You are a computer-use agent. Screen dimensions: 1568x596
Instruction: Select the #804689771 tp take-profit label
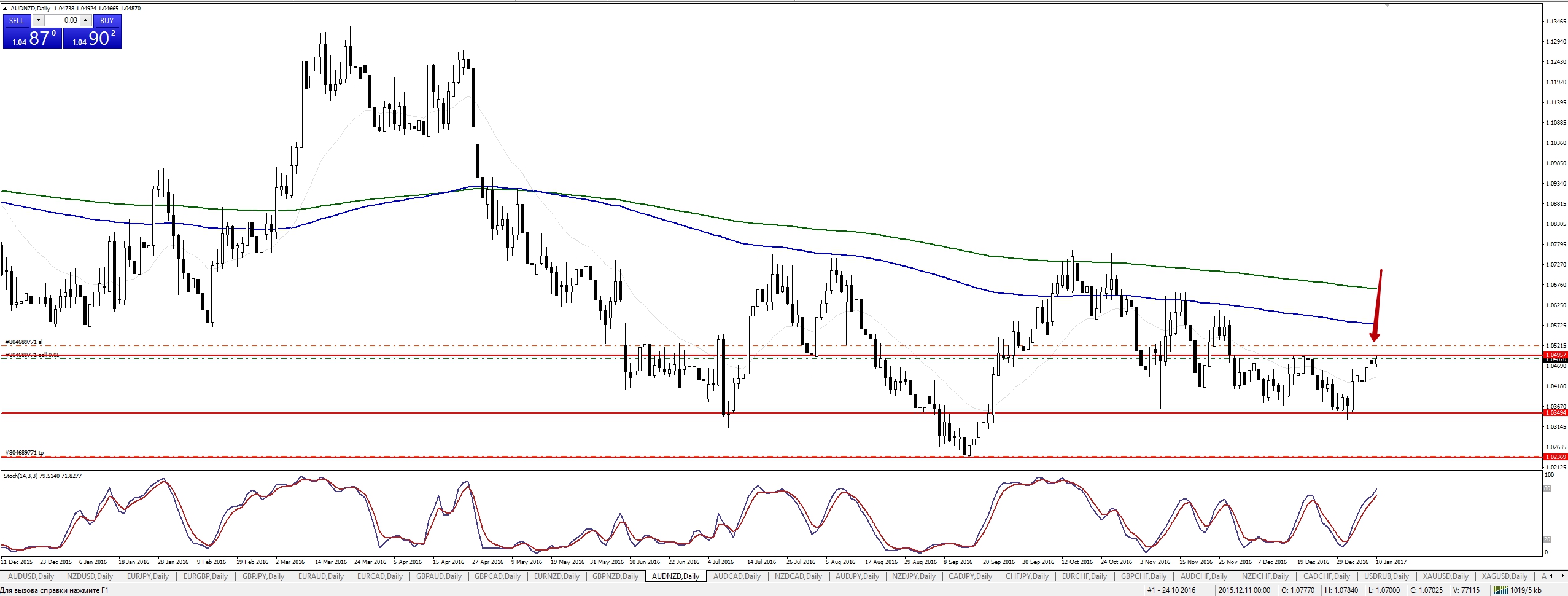pos(25,453)
